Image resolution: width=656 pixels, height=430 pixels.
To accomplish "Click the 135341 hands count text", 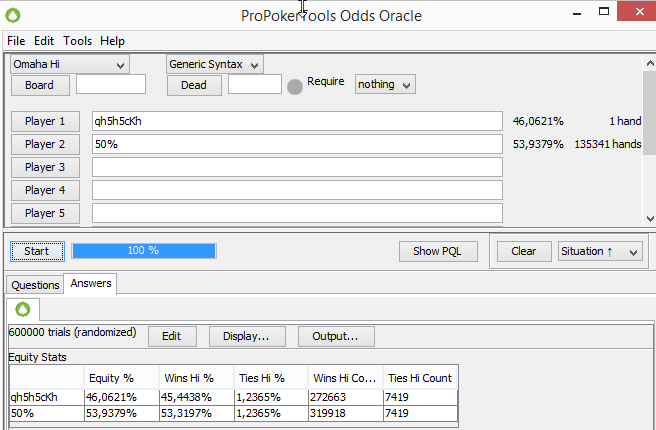I will (x=607, y=144).
